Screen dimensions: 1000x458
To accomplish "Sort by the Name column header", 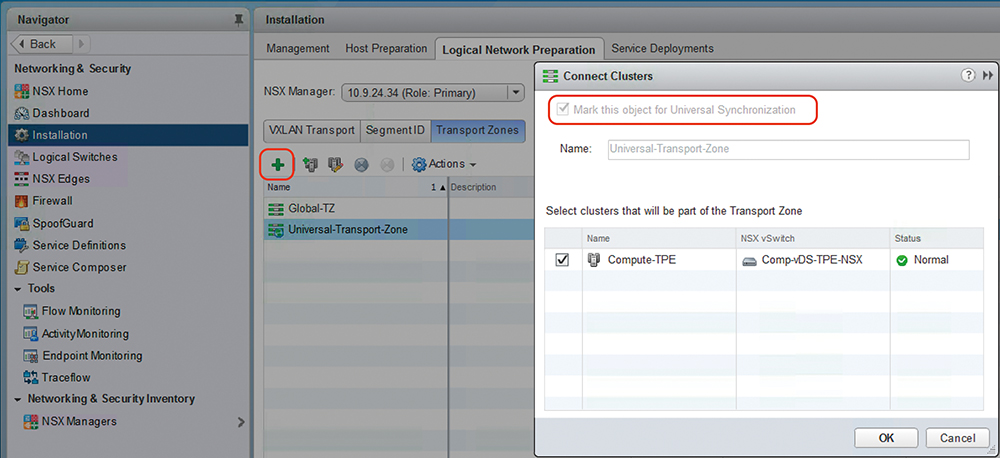I will 355,188.
